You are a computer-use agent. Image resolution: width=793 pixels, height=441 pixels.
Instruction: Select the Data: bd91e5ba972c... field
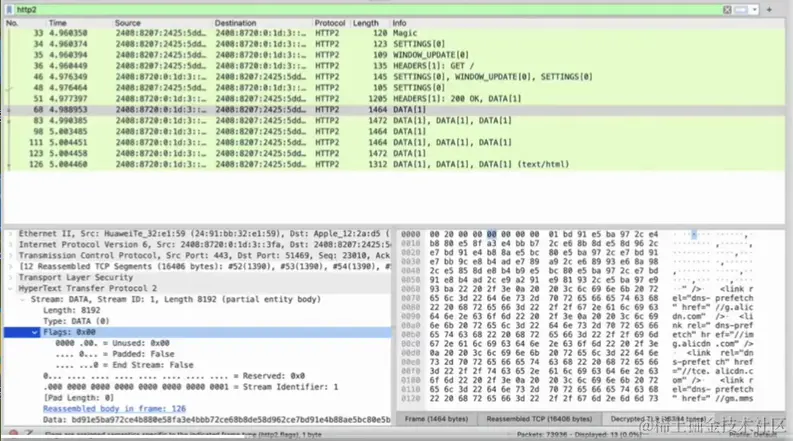point(216,420)
